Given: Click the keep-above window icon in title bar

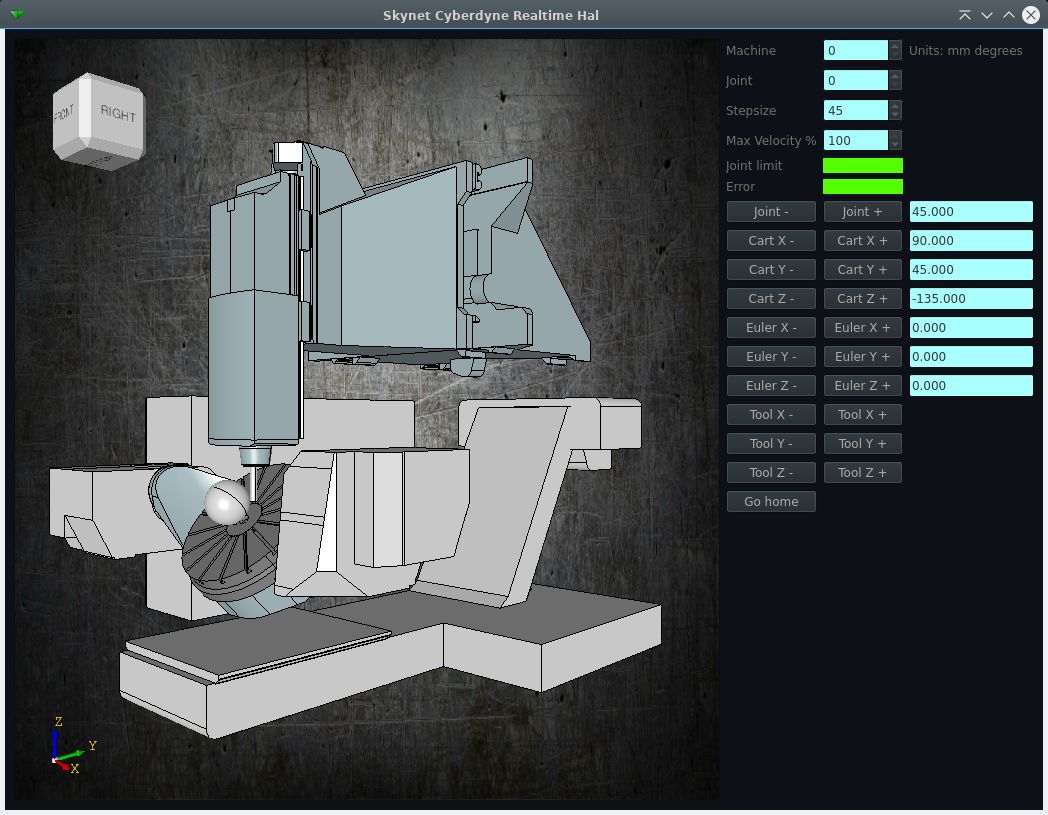Looking at the screenshot, I should click(964, 15).
